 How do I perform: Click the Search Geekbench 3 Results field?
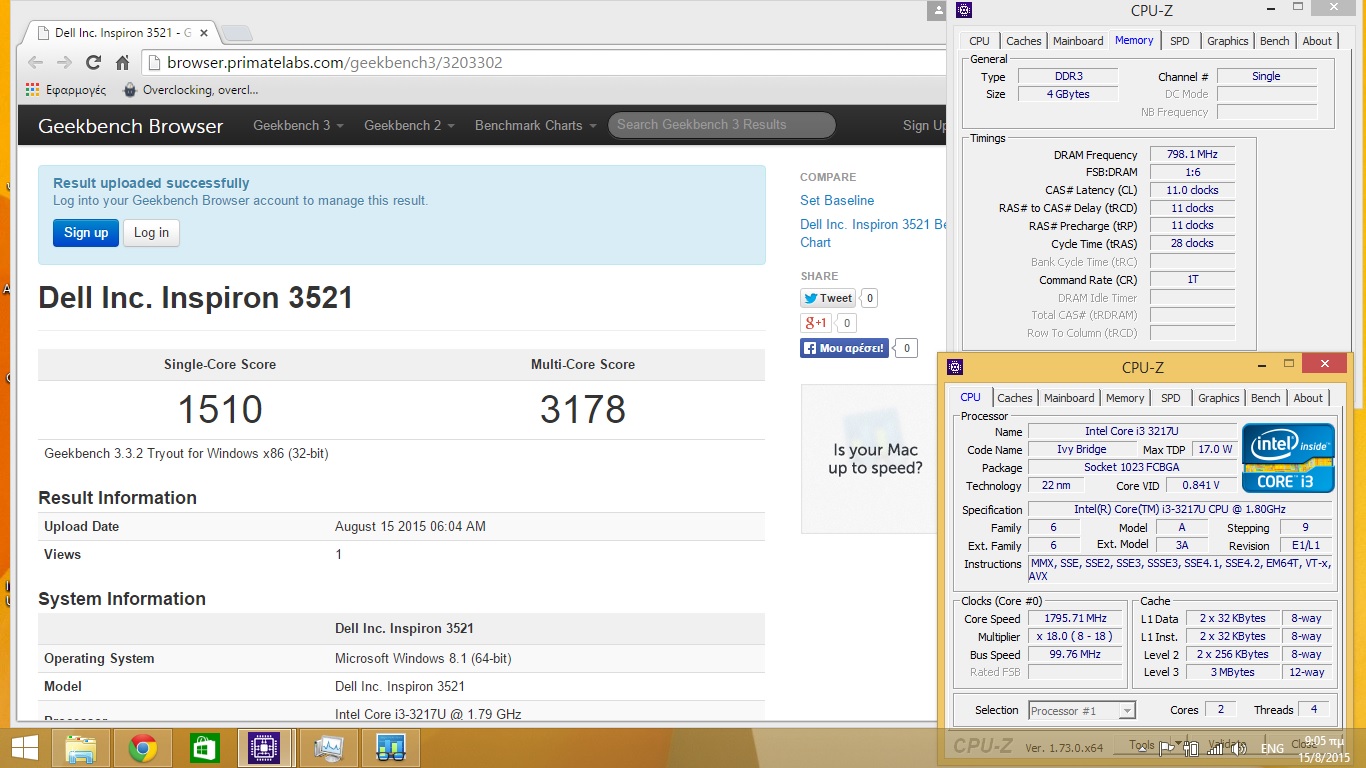pyautogui.click(x=721, y=125)
